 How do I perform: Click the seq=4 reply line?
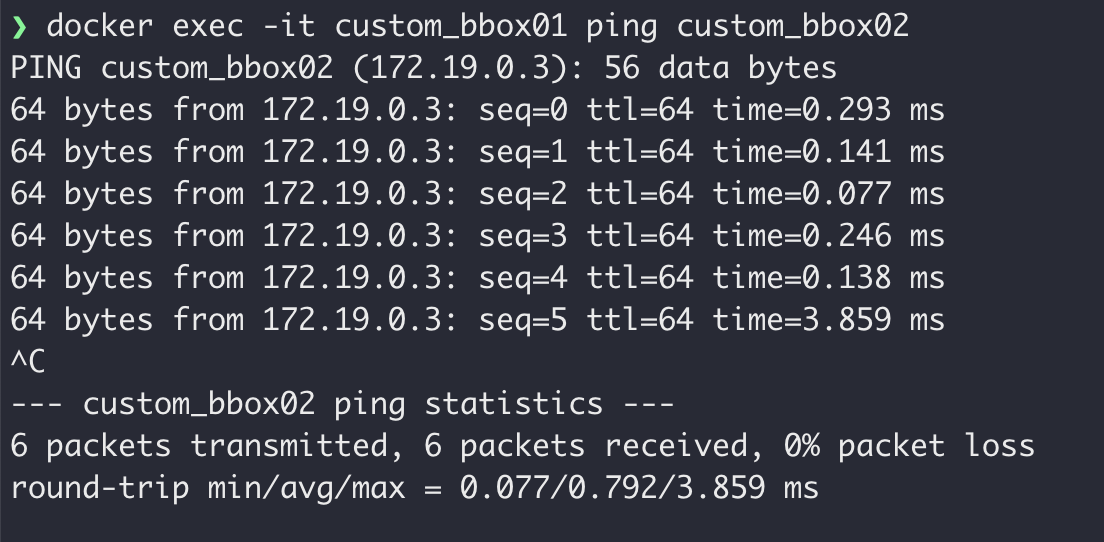477,278
